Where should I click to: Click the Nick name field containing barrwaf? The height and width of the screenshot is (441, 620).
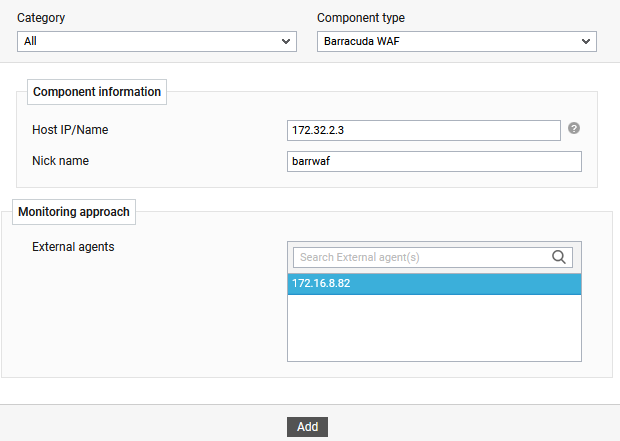click(x=434, y=162)
